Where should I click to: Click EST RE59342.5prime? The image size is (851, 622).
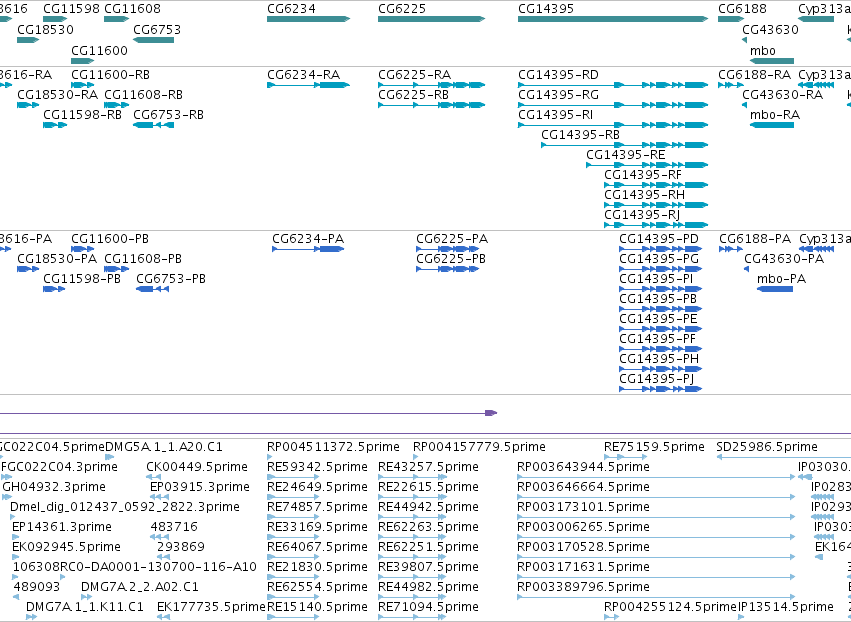pos(294,477)
